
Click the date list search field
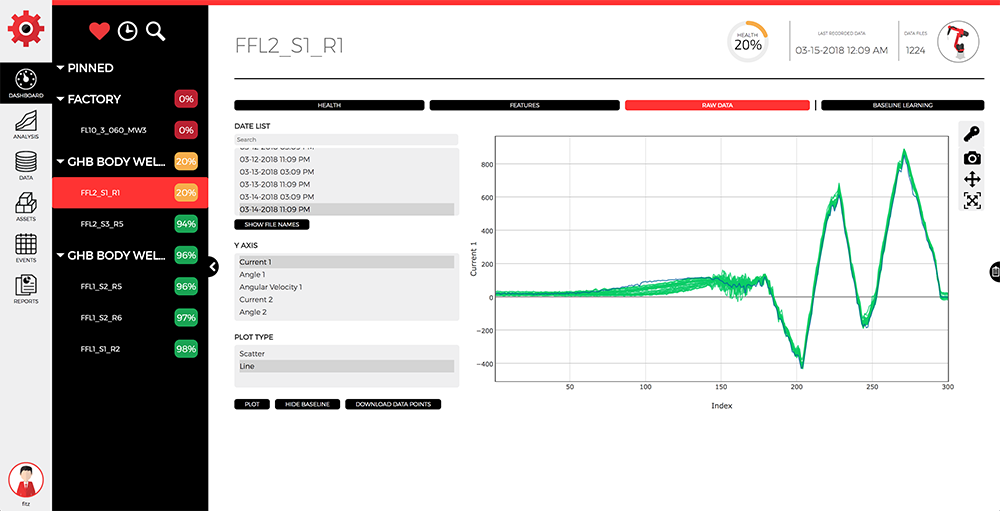345,140
